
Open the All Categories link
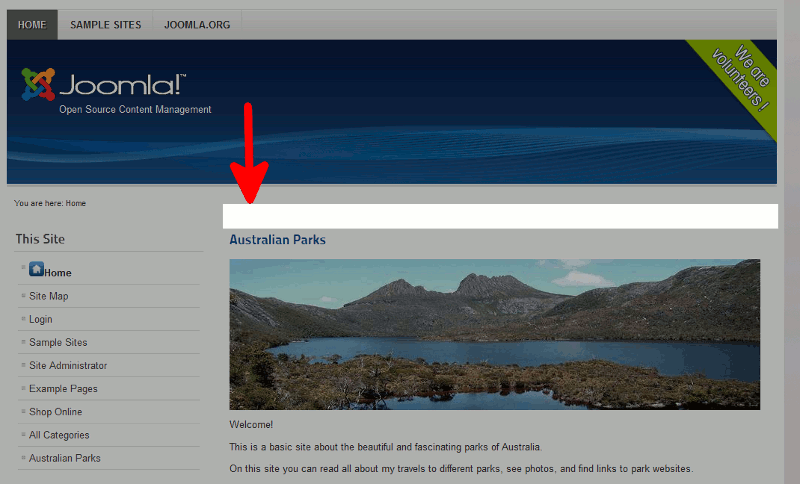pyautogui.click(x=59, y=435)
